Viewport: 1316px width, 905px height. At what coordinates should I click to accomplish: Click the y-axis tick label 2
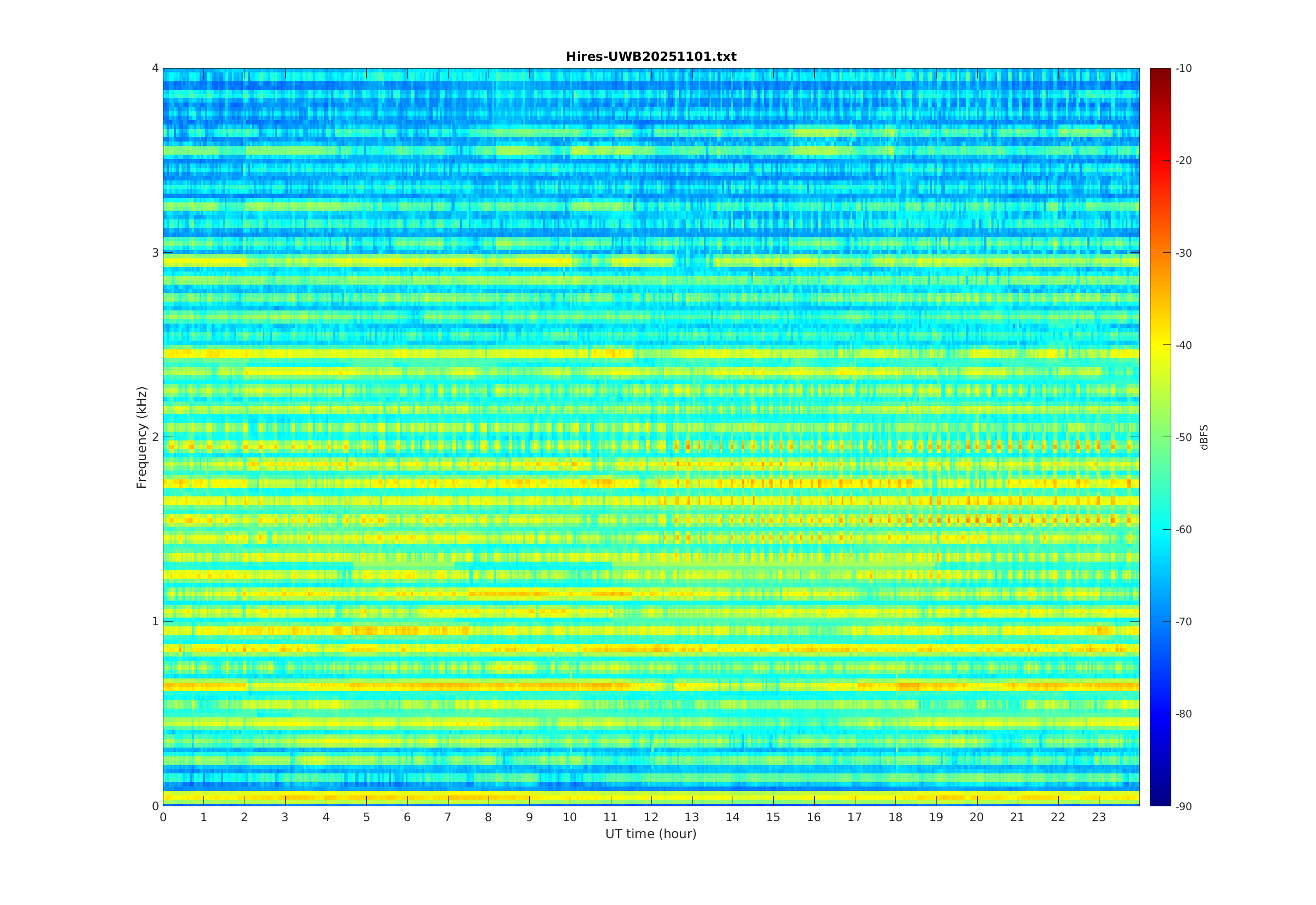tap(155, 437)
